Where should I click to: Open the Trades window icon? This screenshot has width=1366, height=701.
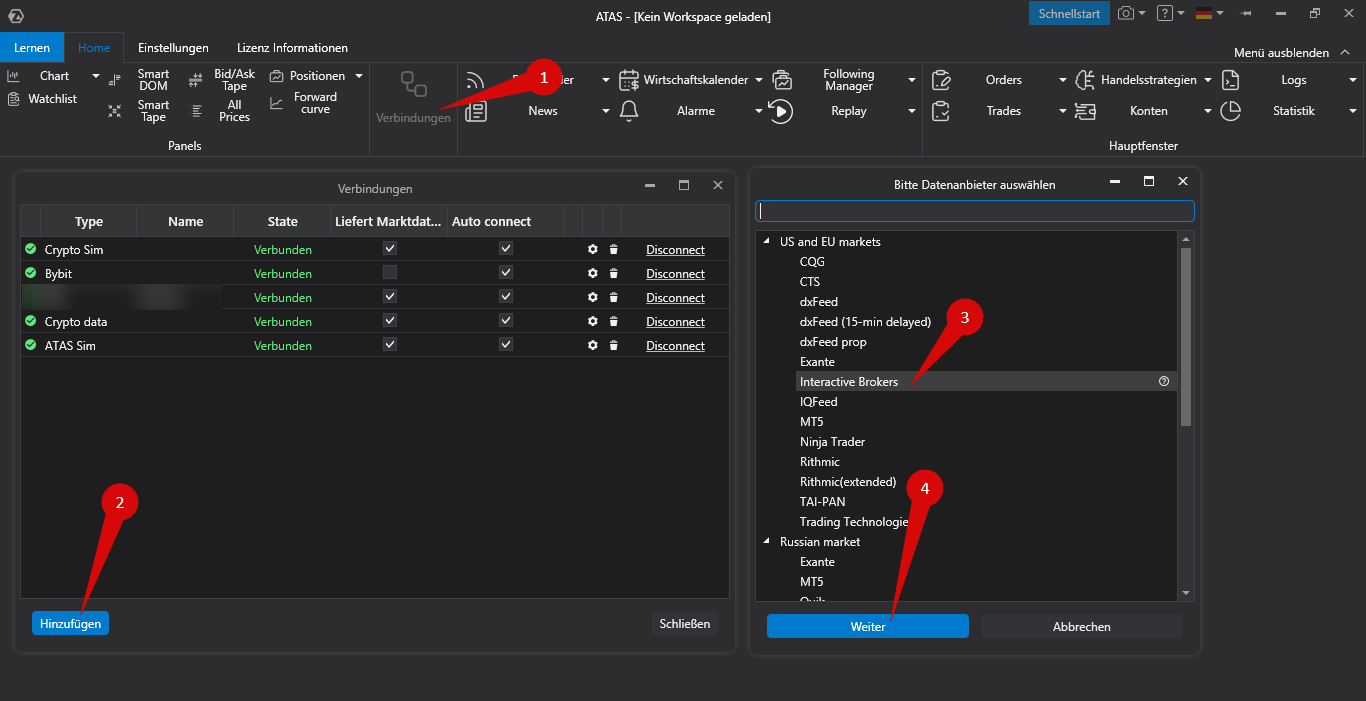click(941, 111)
